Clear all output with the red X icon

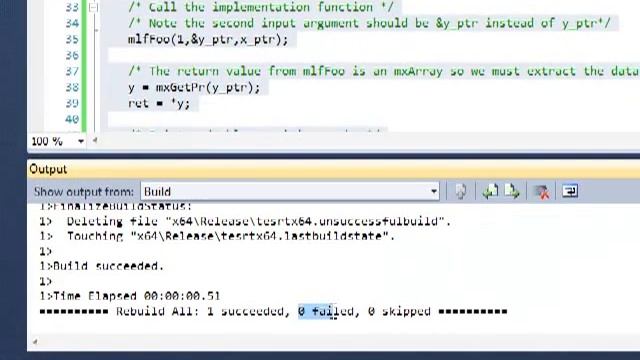pyautogui.click(x=542, y=191)
